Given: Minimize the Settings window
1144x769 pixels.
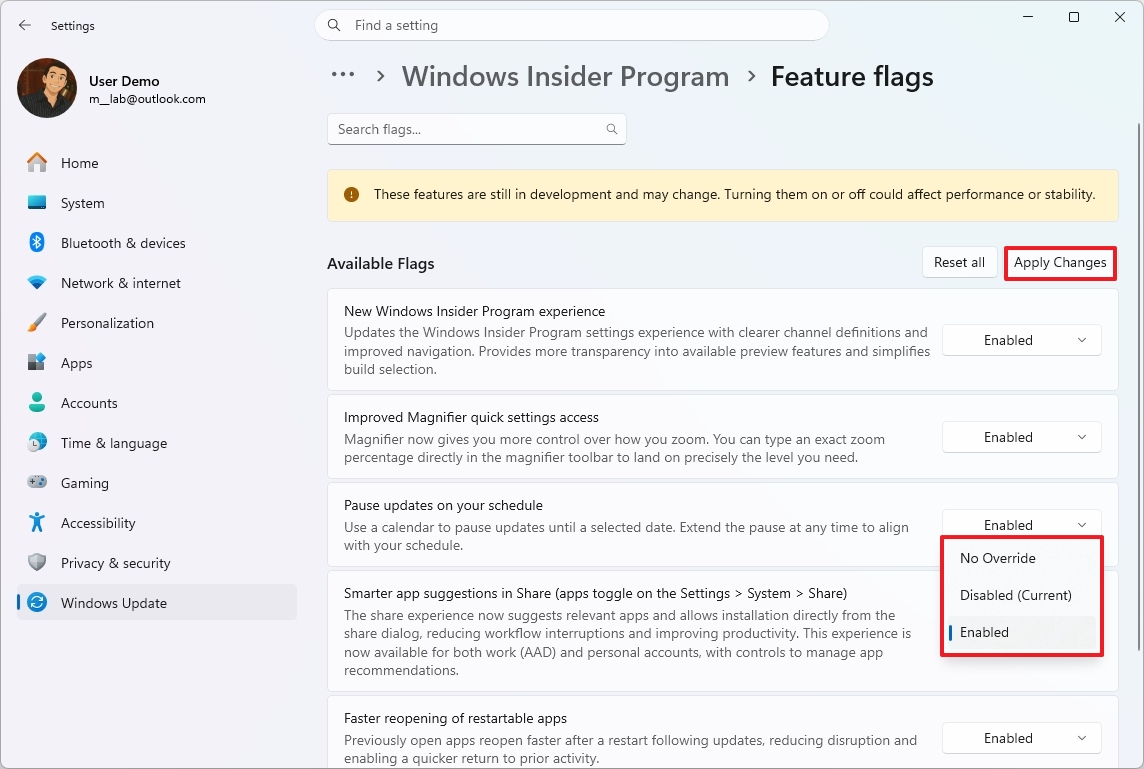Looking at the screenshot, I should [1028, 17].
